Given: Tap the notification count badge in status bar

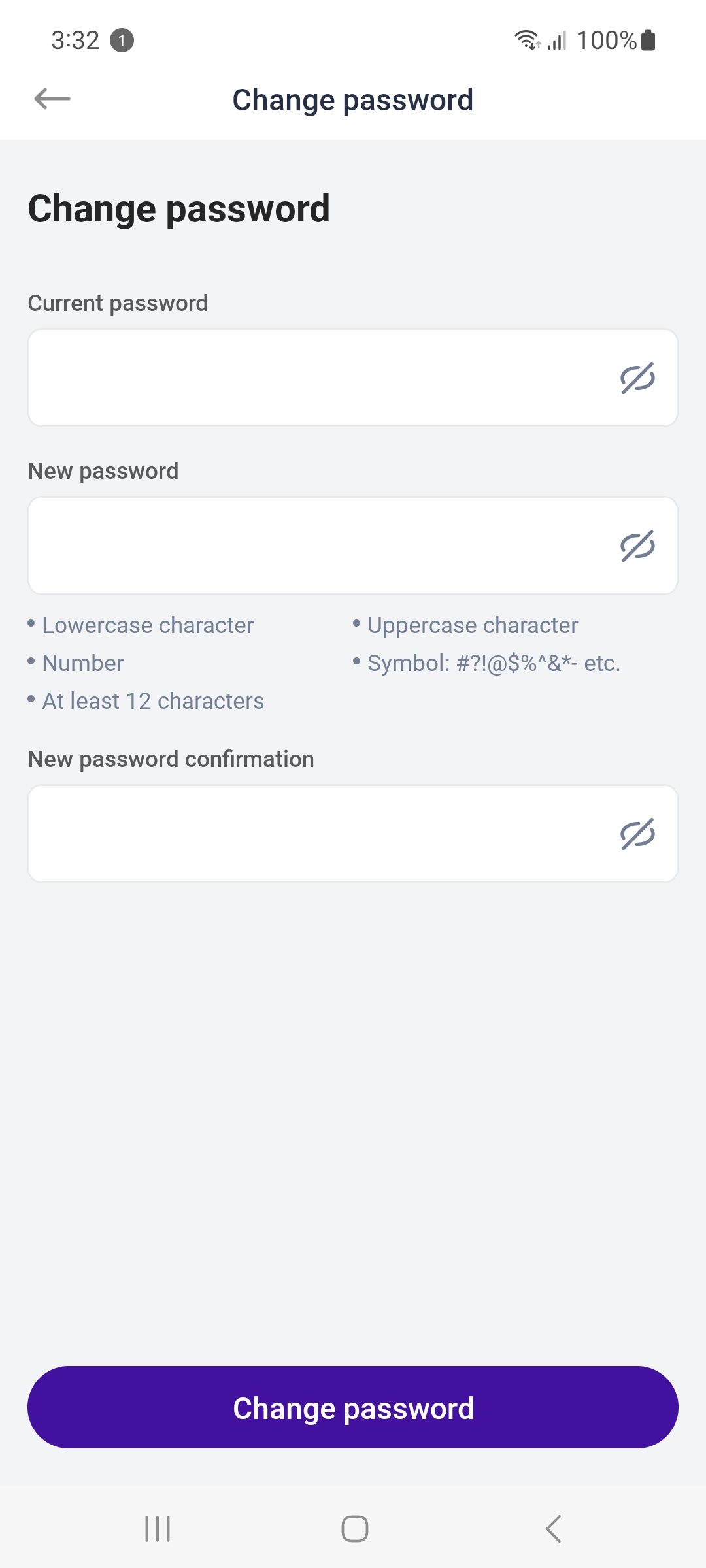Looking at the screenshot, I should click(122, 41).
